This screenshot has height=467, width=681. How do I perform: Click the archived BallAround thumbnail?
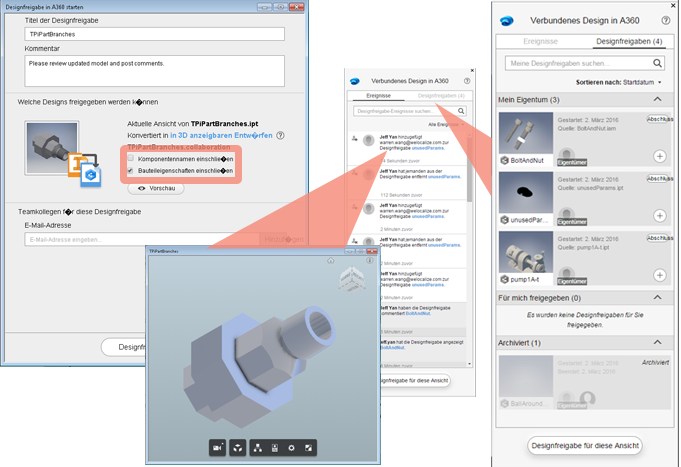click(x=526, y=376)
